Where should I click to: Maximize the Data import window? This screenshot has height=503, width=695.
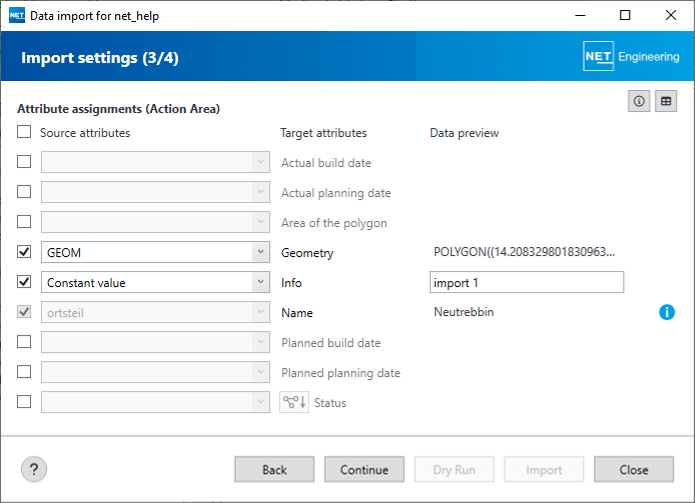tap(625, 16)
